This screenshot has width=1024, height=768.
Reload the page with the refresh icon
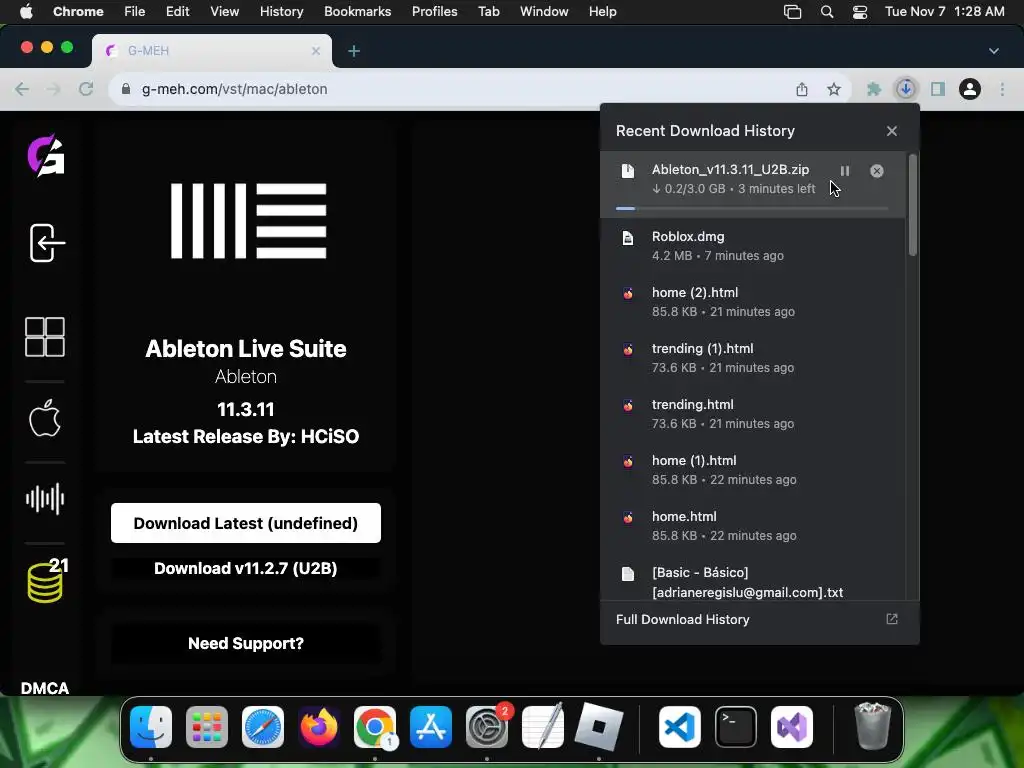(86, 89)
